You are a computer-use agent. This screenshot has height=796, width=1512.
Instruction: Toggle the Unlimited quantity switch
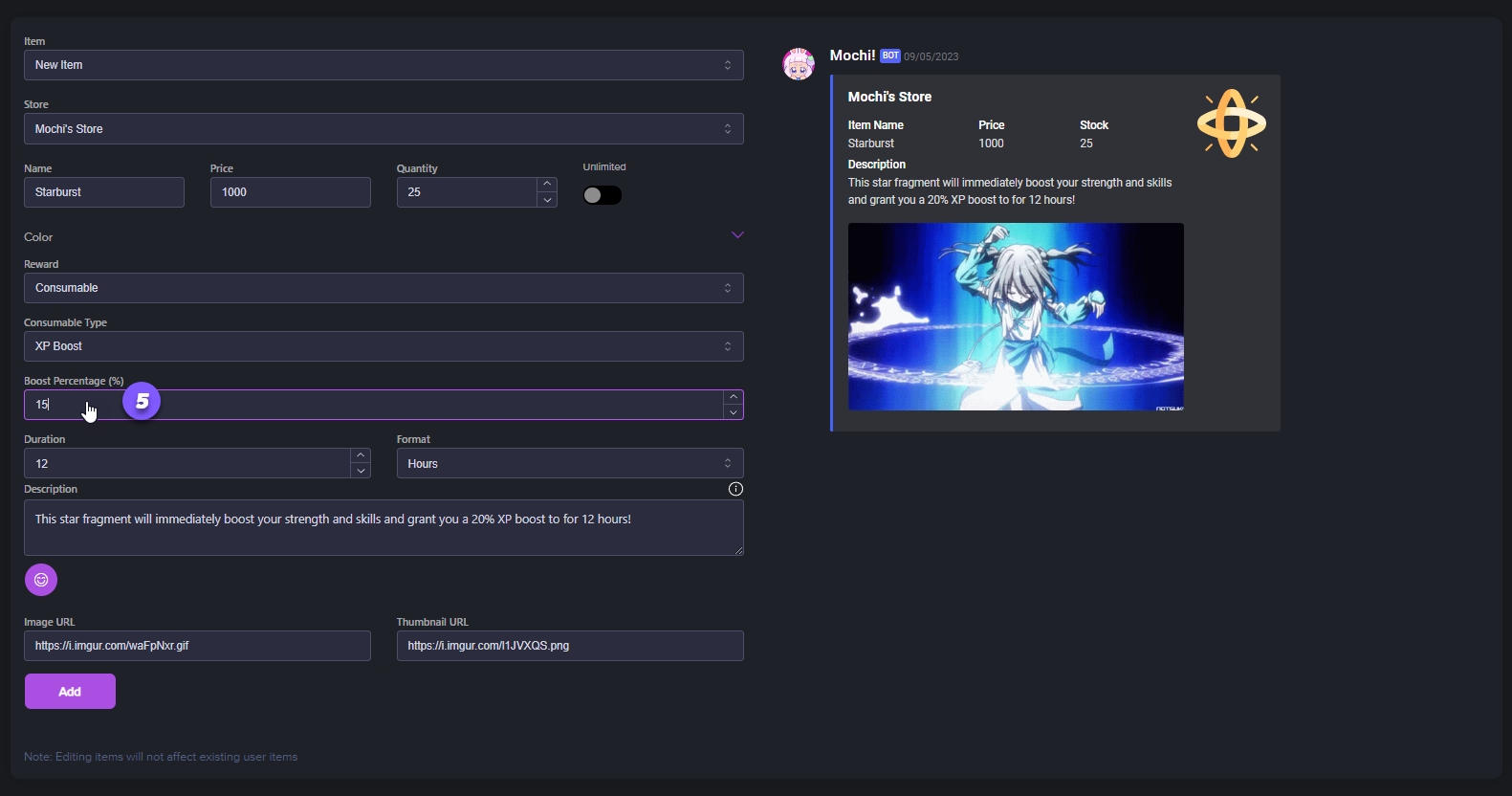pos(603,195)
